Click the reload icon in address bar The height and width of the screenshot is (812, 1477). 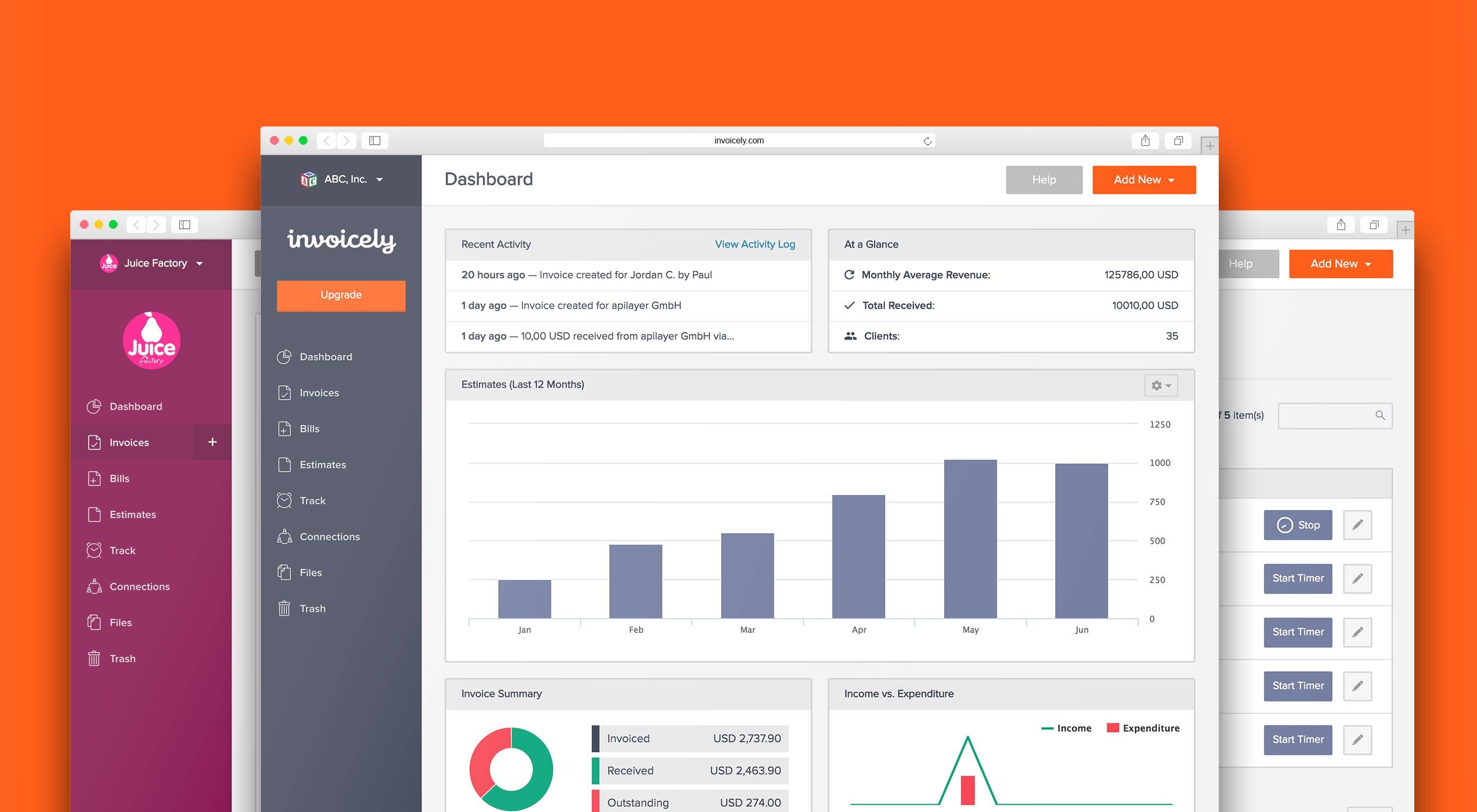(927, 141)
